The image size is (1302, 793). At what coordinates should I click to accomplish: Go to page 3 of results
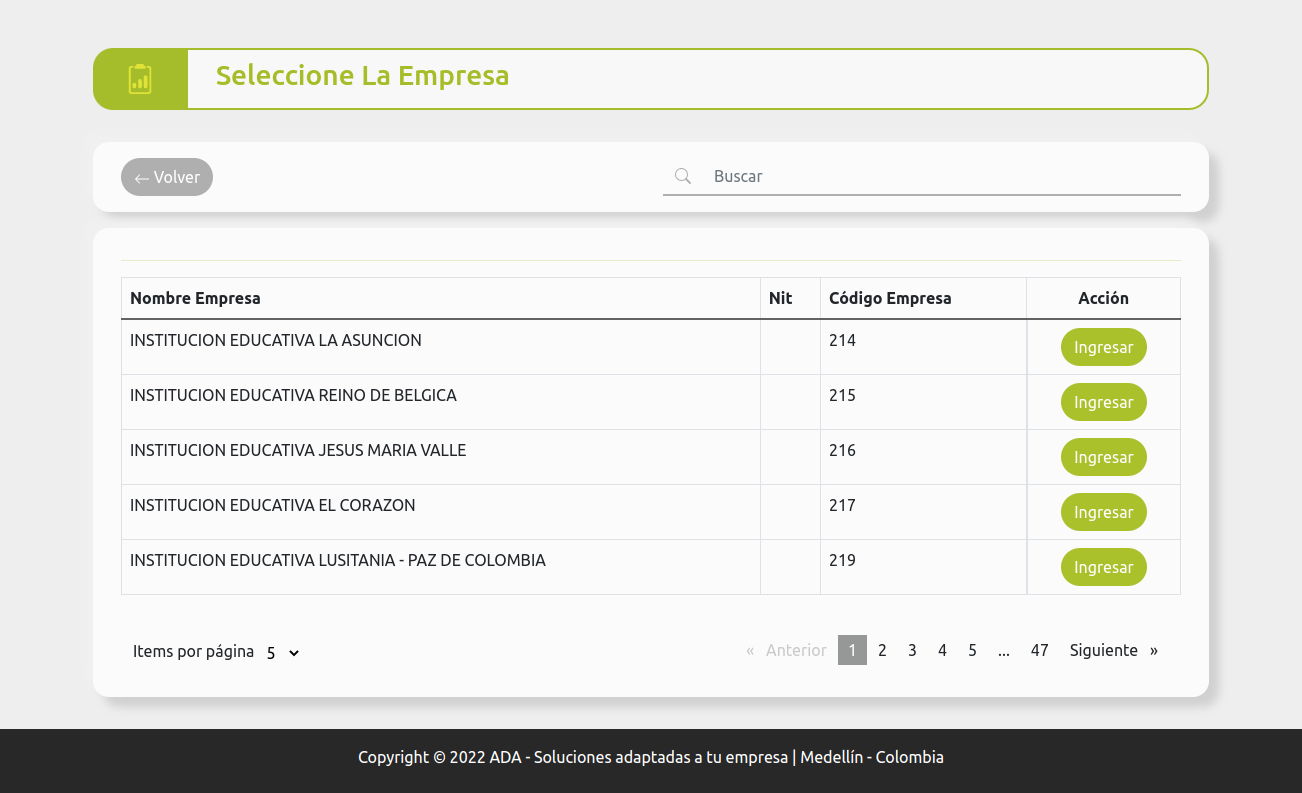(x=912, y=650)
